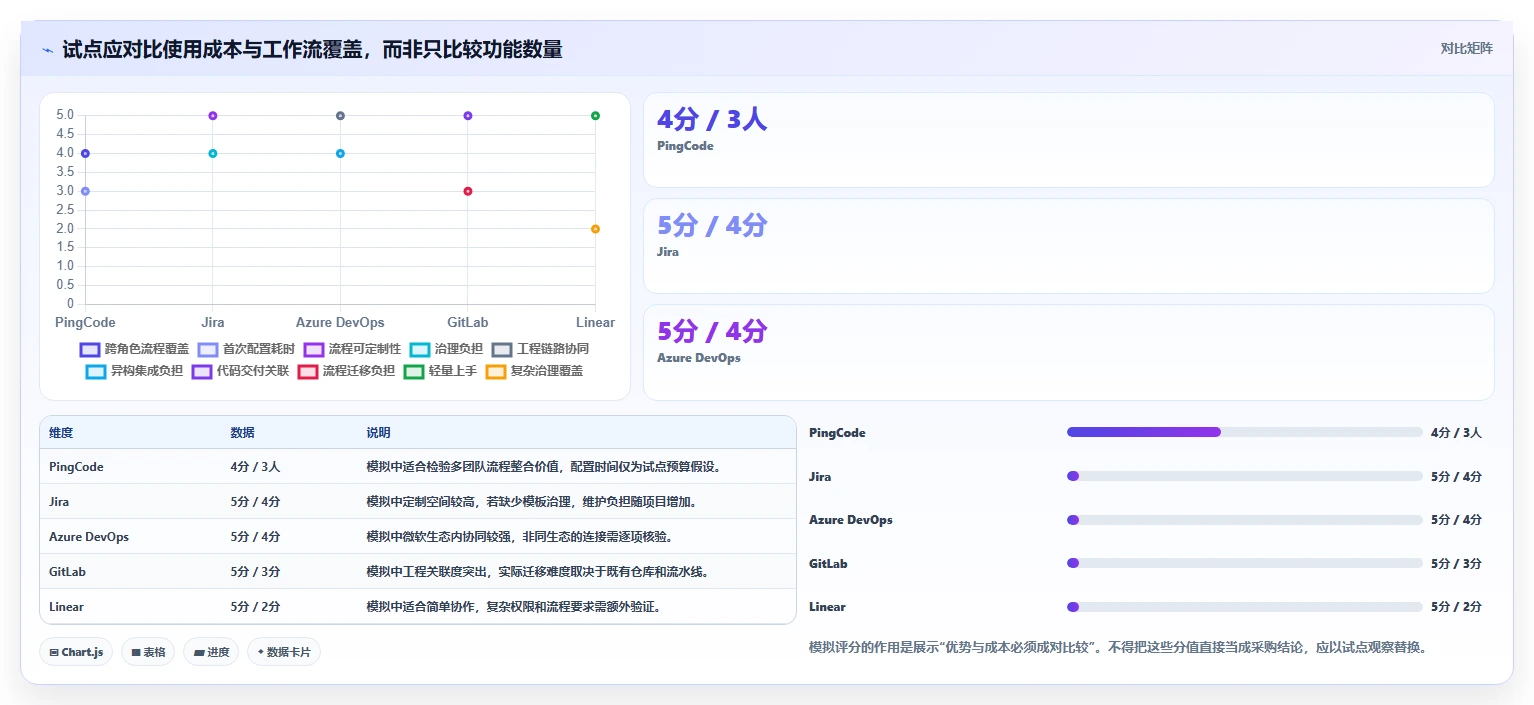Toggle the 首次配置耗时 legend item
The image size is (1534, 705).
tap(247, 349)
